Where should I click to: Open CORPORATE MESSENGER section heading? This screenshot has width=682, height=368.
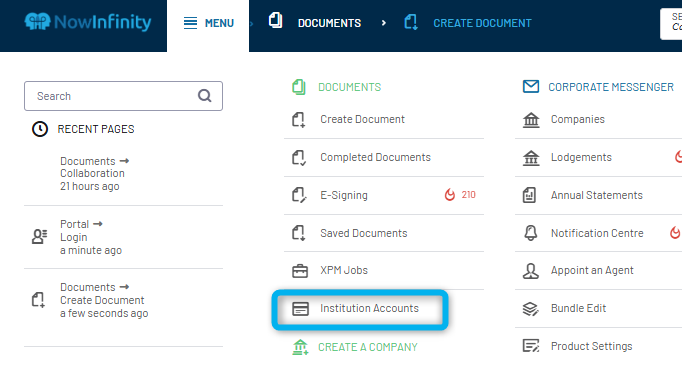[611, 87]
